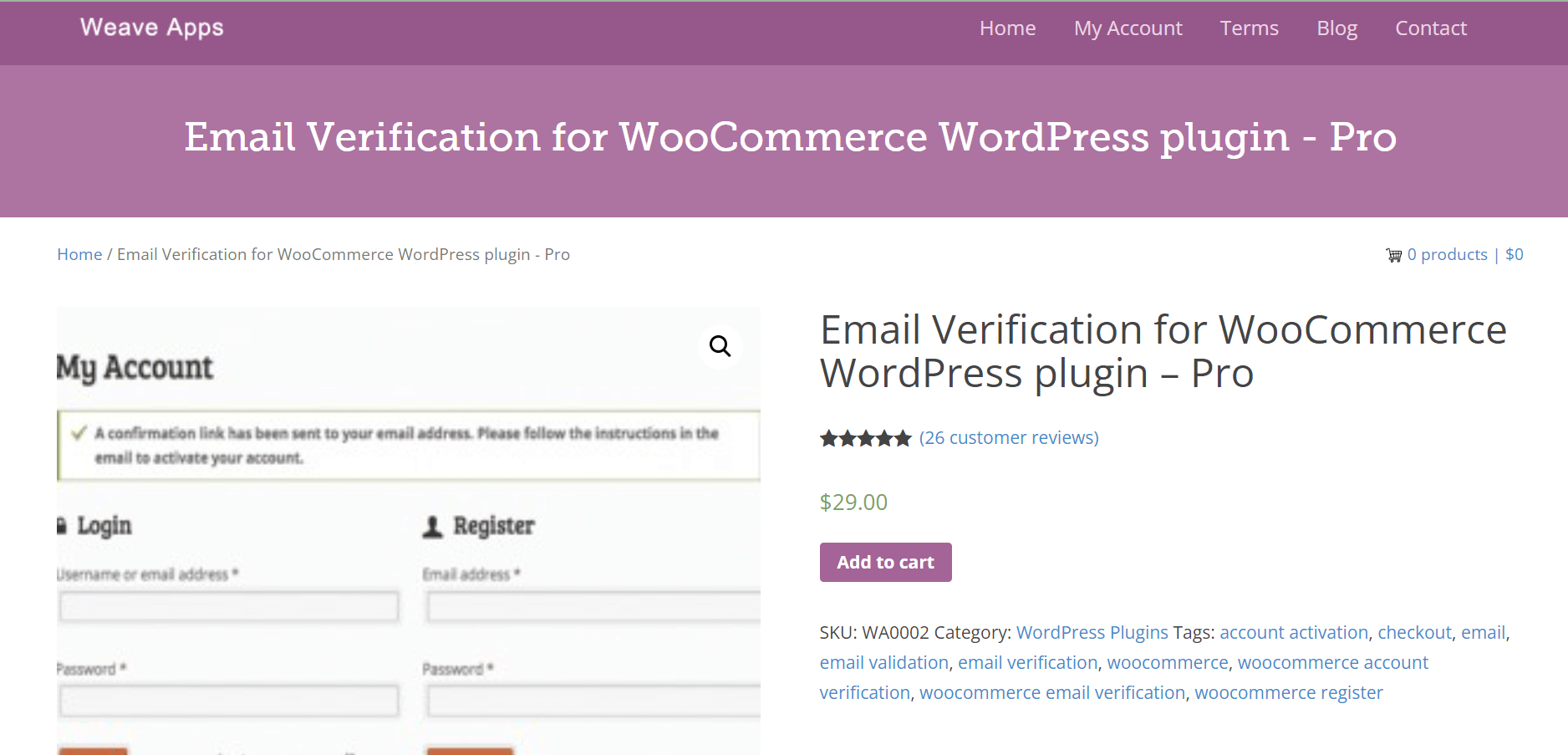Click the product title heading beside image
Screen dimensions: 1568x755
(1163, 351)
